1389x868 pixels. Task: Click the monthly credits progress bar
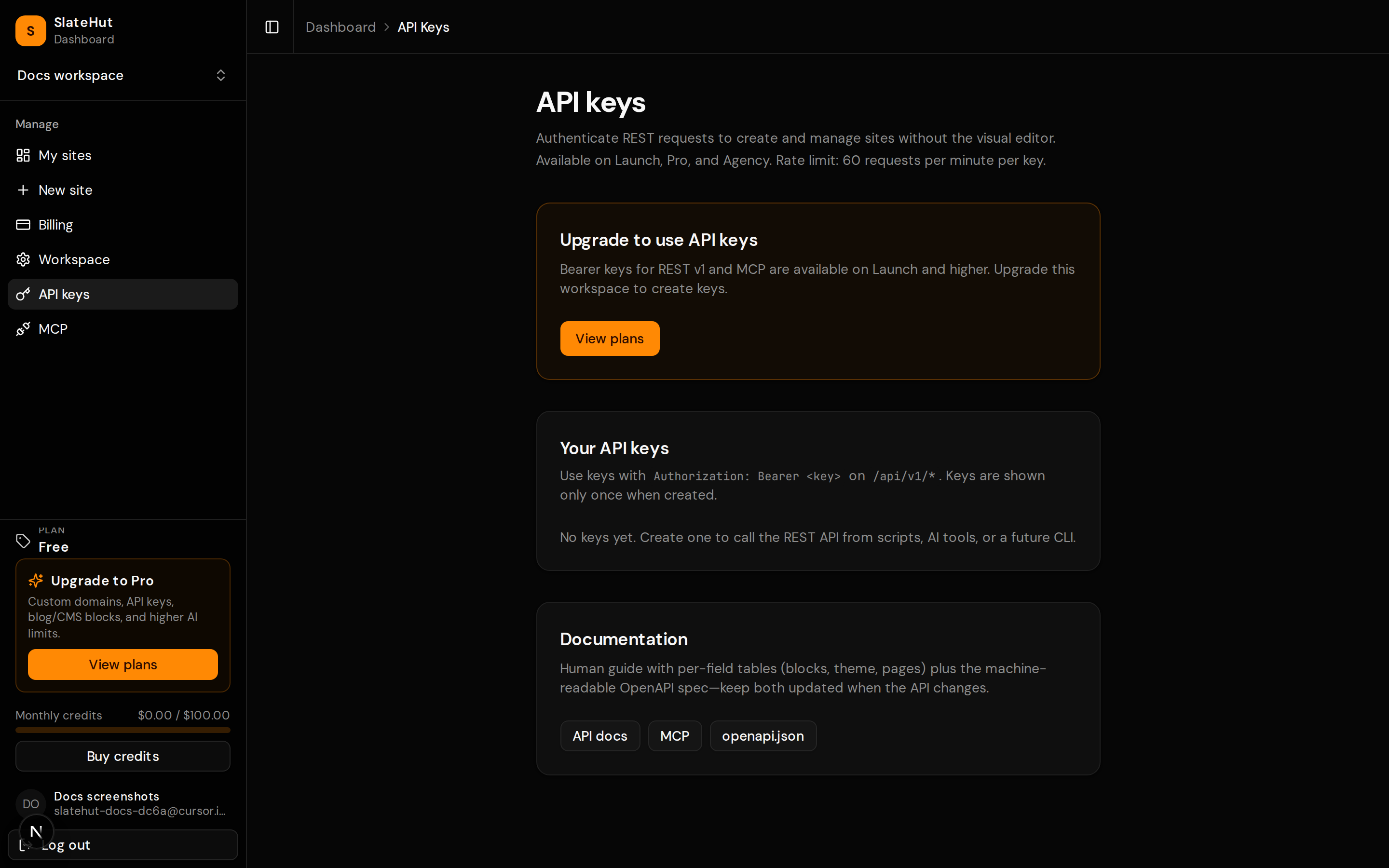(123, 730)
